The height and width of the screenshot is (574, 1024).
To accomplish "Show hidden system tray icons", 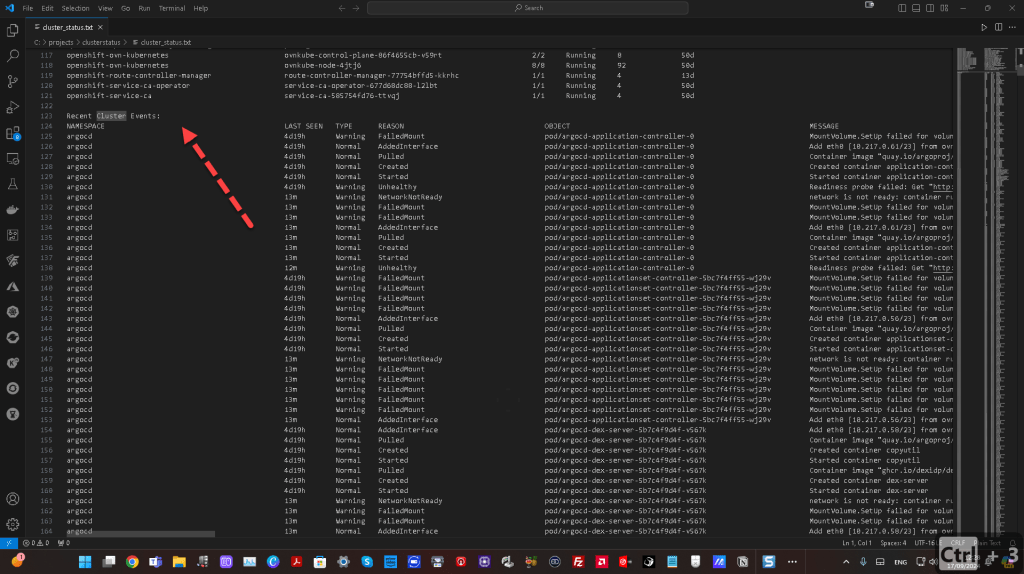I will 846,562.
